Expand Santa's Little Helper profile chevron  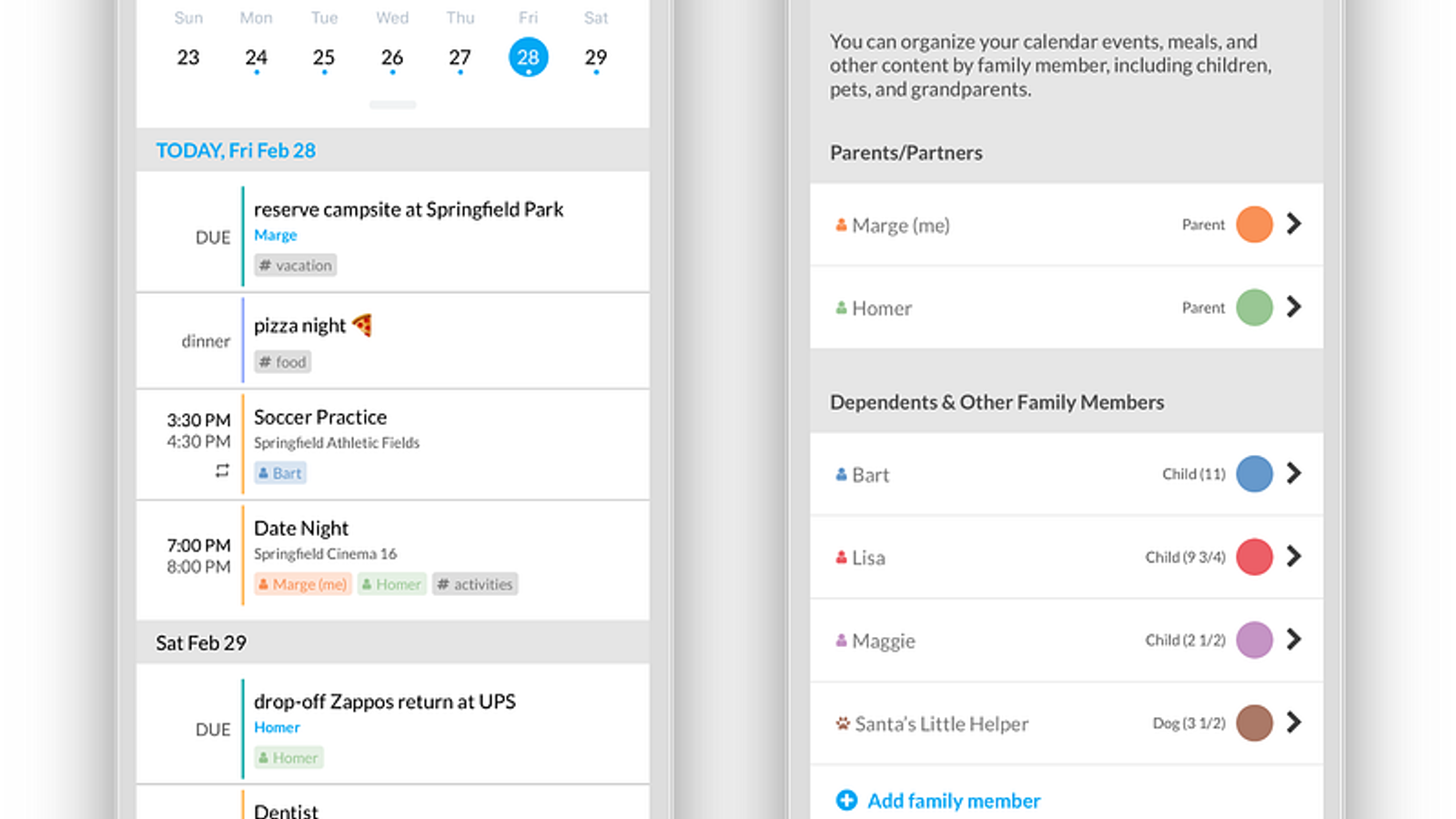click(1294, 723)
